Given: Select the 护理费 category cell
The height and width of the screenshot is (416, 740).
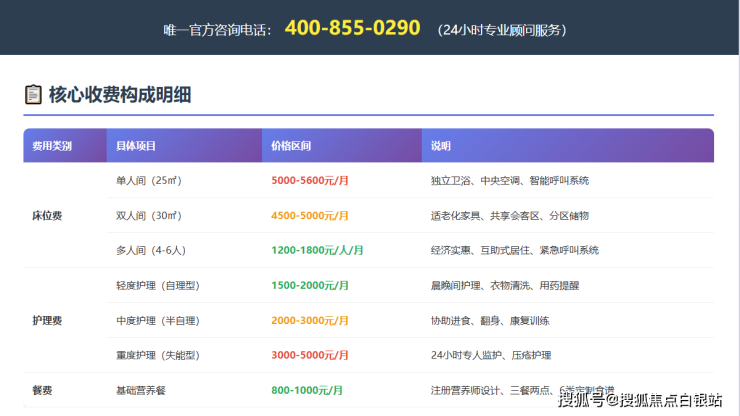Looking at the screenshot, I should [47, 321].
